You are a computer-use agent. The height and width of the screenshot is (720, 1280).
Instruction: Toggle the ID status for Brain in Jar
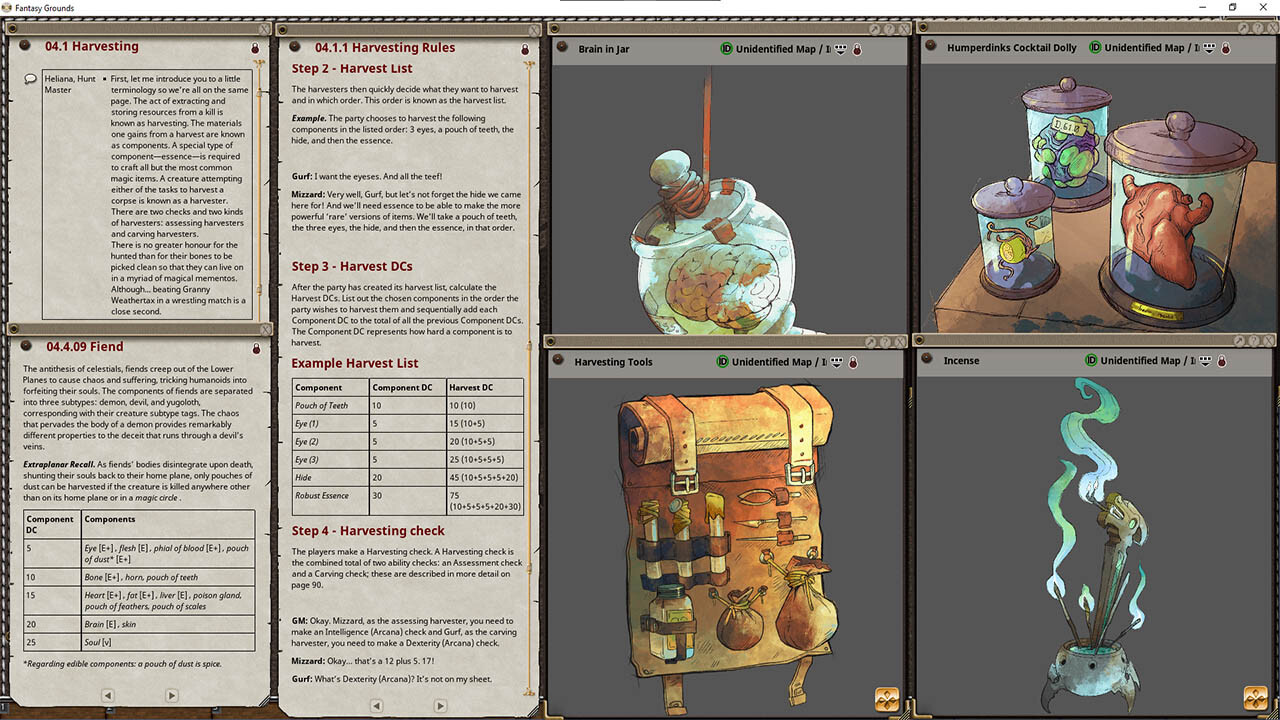(726, 49)
